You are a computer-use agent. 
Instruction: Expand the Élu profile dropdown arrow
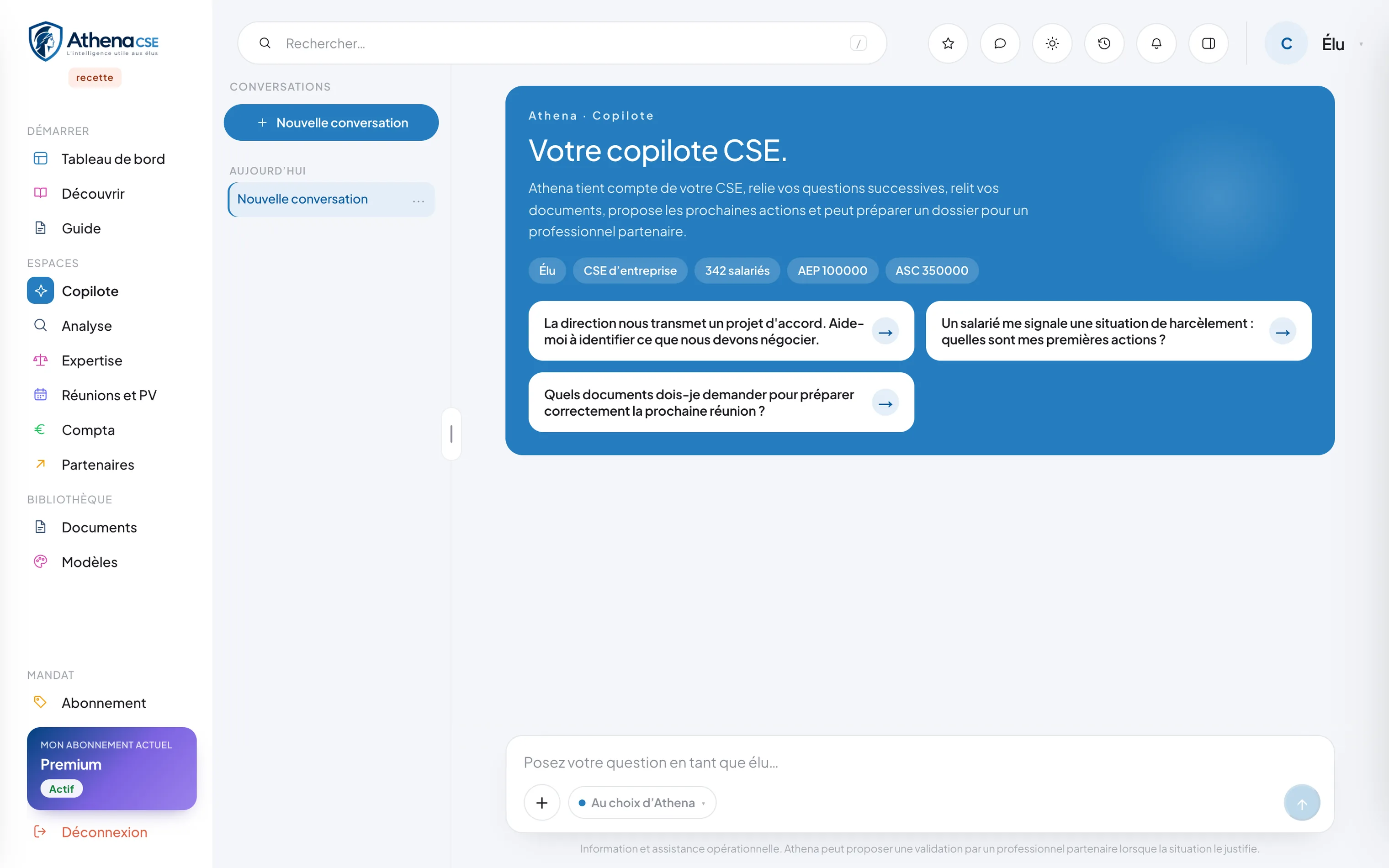tap(1361, 44)
